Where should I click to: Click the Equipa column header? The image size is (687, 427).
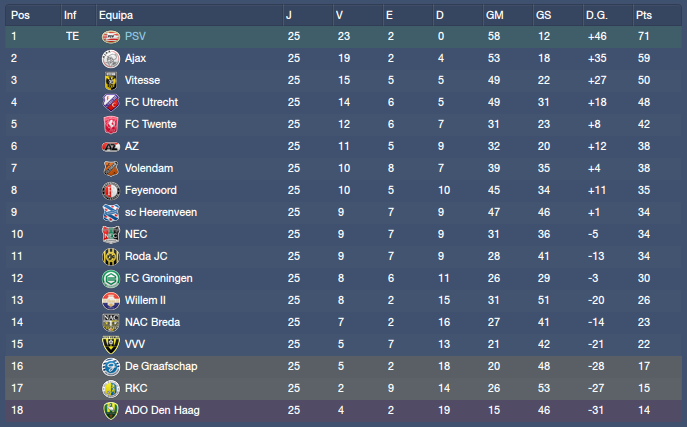pos(116,15)
